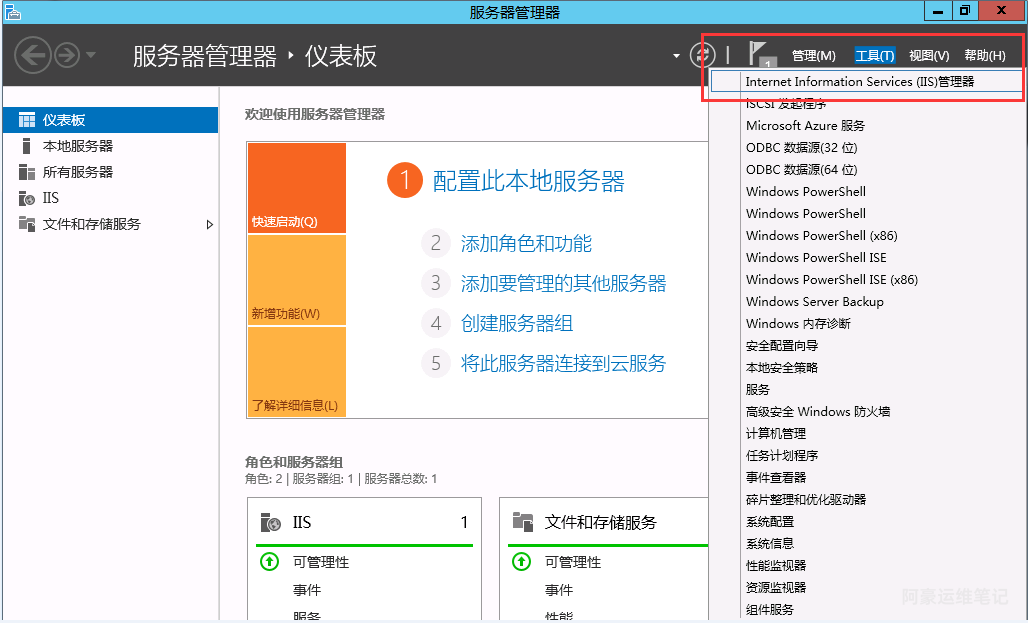
Task: Expand the 文件和存储服务 submenu arrow
Action: tap(210, 225)
